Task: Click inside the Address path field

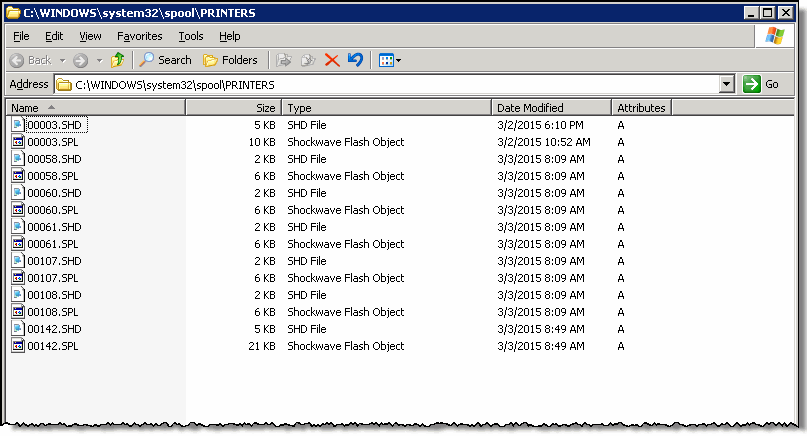Action: click(390, 85)
